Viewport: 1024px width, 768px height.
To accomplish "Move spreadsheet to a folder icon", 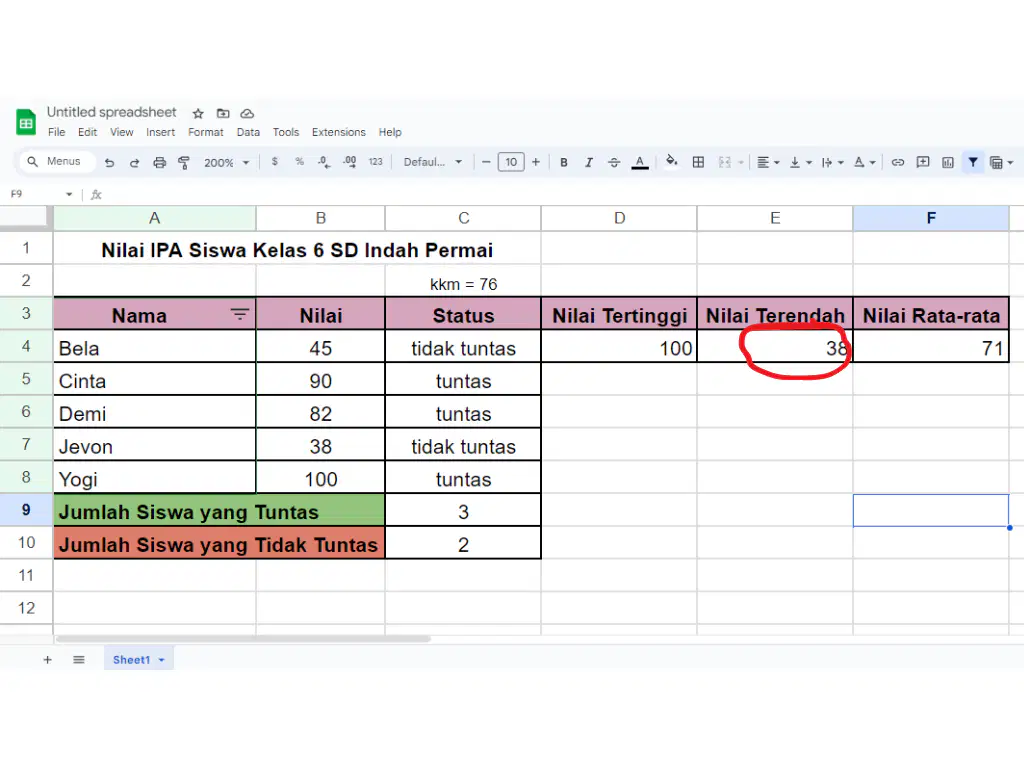I will (x=223, y=114).
